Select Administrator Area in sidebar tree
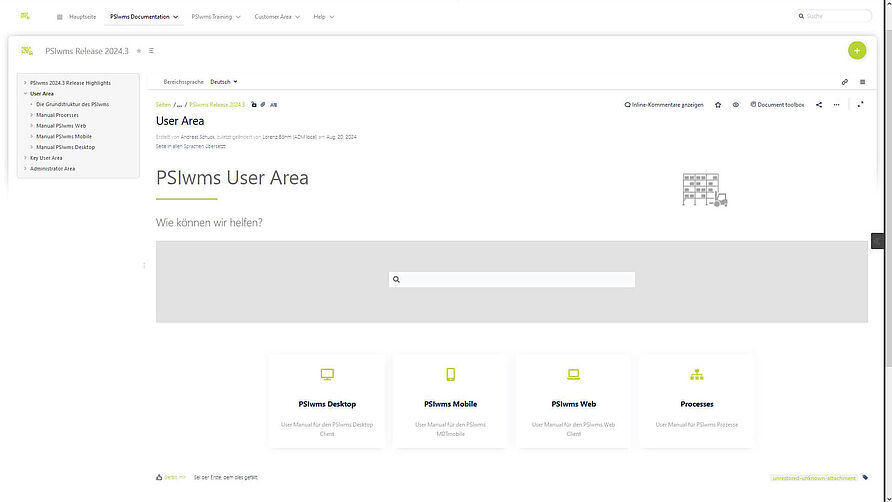 click(52, 168)
